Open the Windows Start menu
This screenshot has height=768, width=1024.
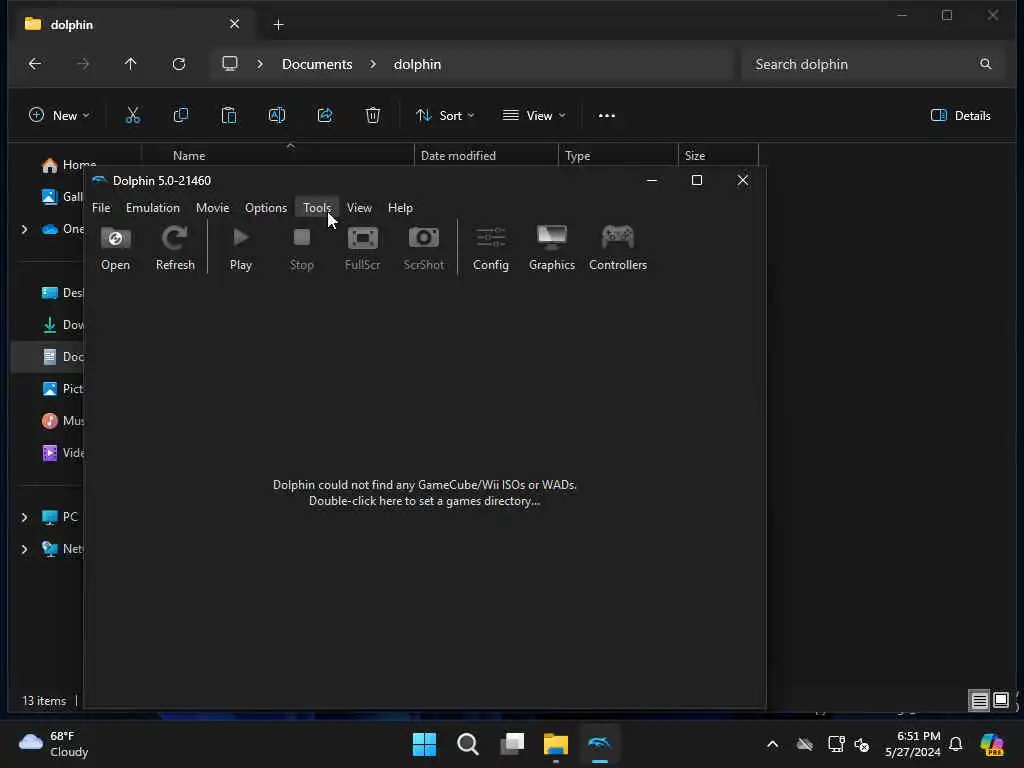click(x=424, y=744)
